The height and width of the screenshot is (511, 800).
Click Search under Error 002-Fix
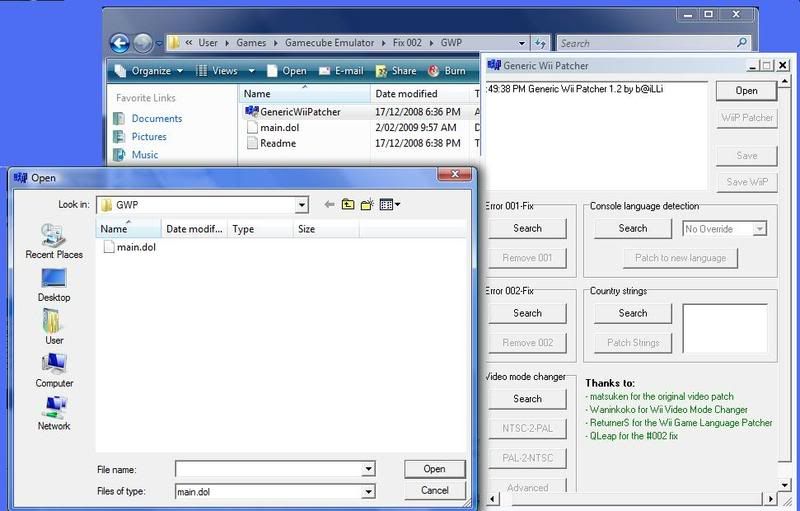click(x=527, y=313)
